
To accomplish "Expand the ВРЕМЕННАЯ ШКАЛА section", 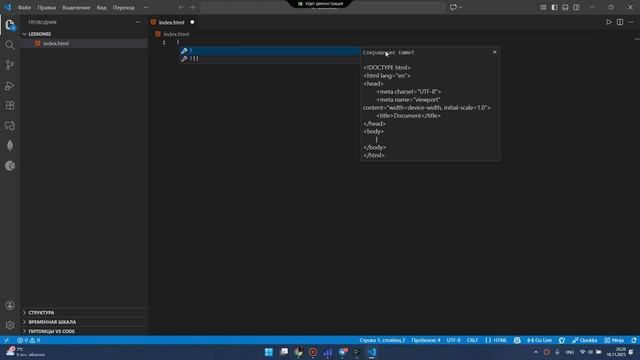I will (84, 322).
